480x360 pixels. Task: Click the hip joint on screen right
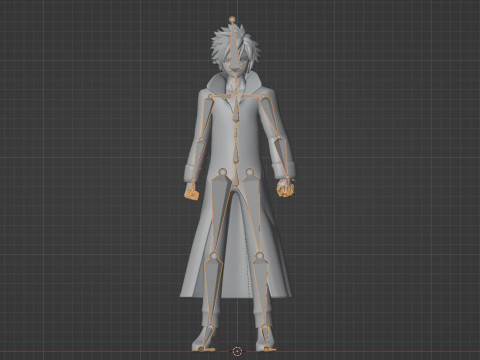(x=250, y=172)
